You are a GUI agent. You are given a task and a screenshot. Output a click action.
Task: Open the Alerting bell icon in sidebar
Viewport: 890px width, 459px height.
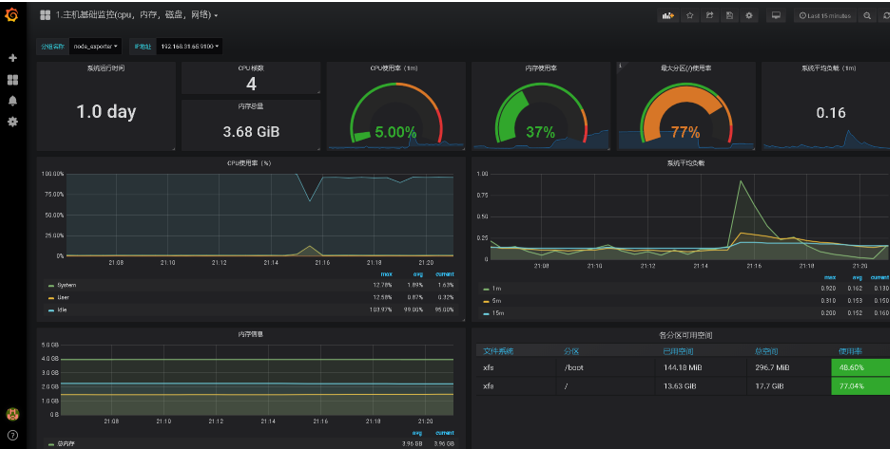pyautogui.click(x=12, y=100)
